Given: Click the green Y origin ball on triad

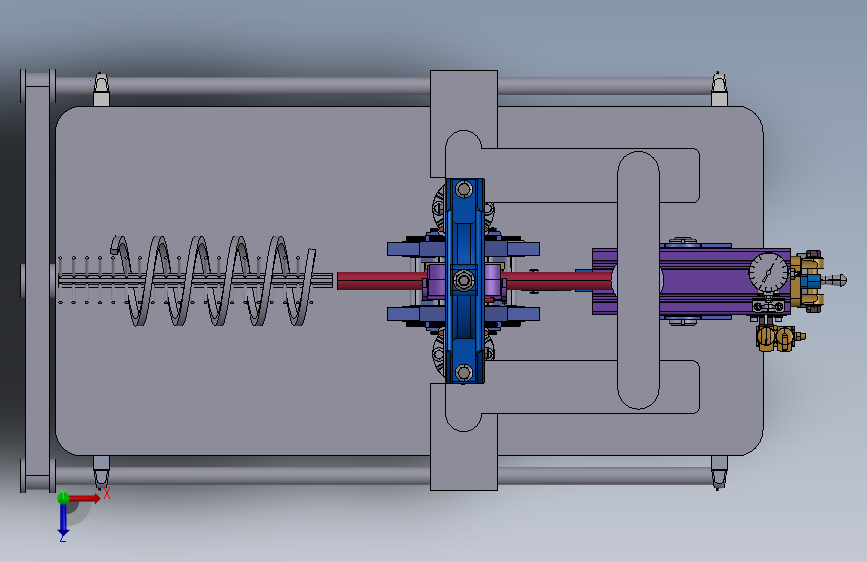Looking at the screenshot, I should (63, 497).
